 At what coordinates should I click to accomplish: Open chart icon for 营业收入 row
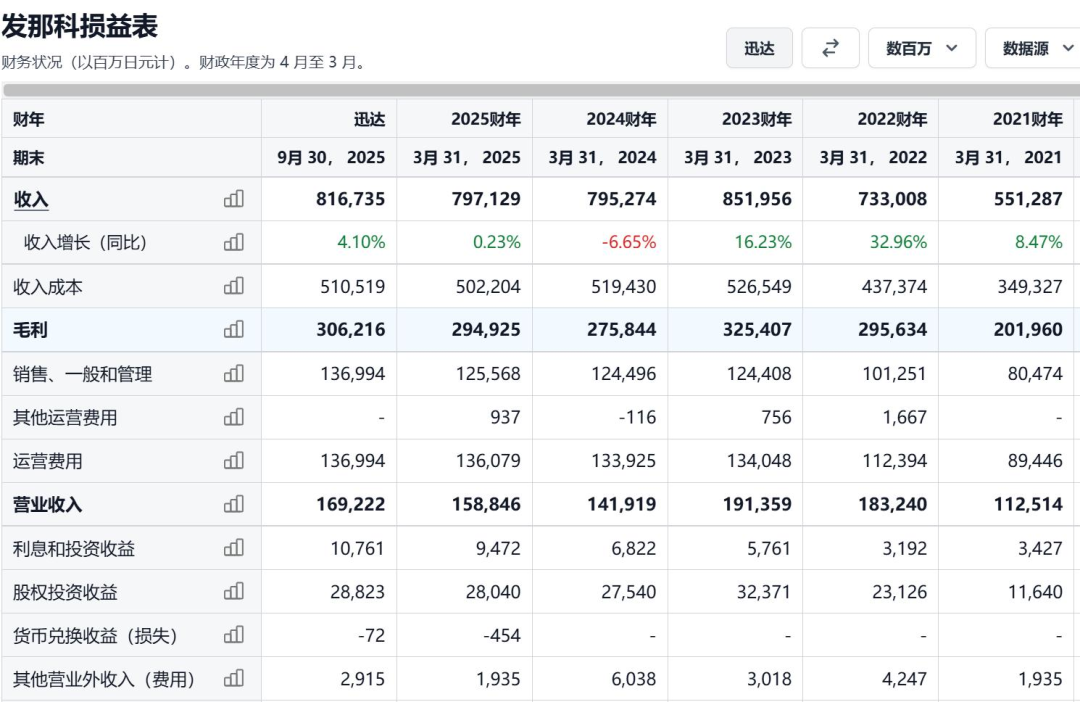point(233,504)
